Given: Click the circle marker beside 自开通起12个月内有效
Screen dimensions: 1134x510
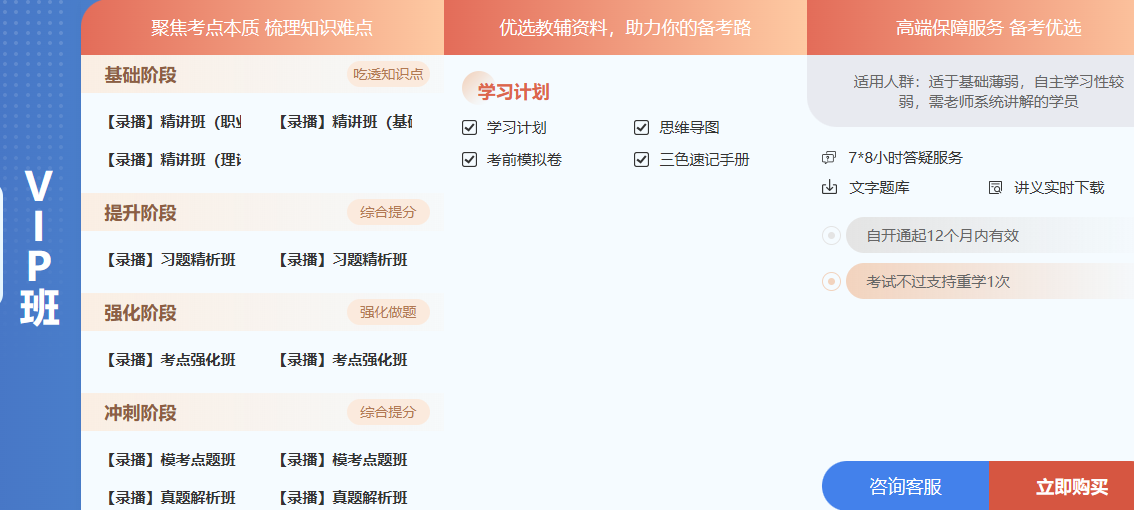Looking at the screenshot, I should point(831,235).
